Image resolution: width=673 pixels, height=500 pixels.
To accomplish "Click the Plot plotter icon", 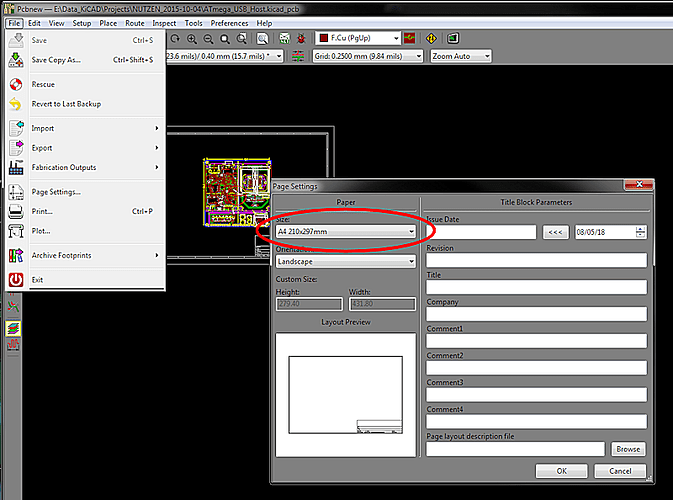I will [16, 231].
